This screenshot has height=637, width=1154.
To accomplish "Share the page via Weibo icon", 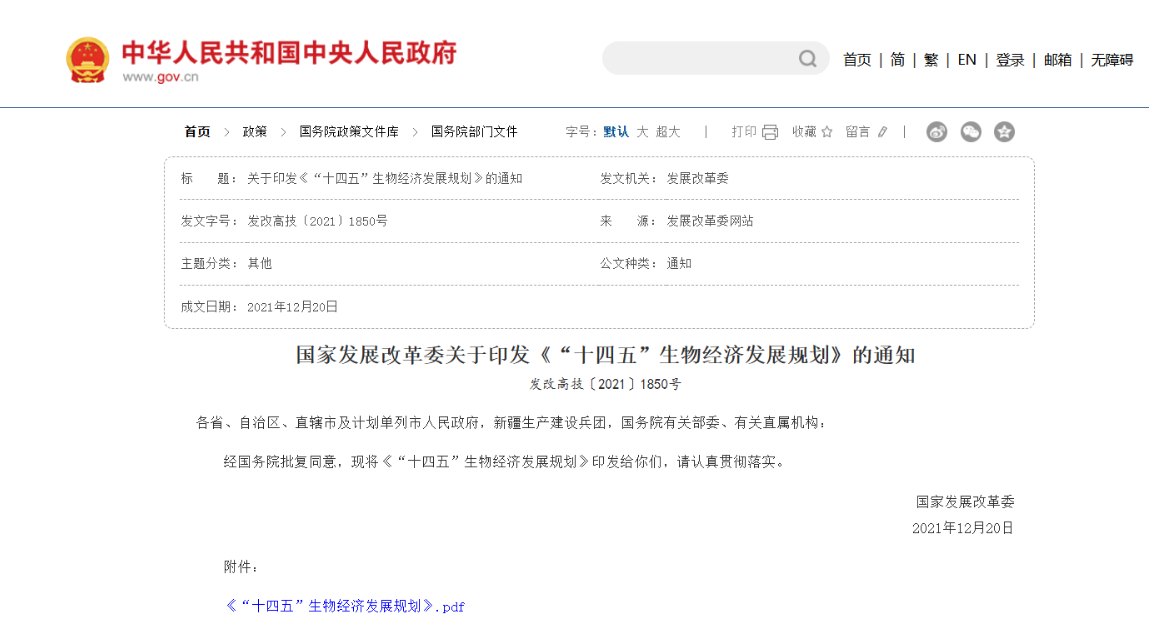I will pyautogui.click(x=936, y=132).
